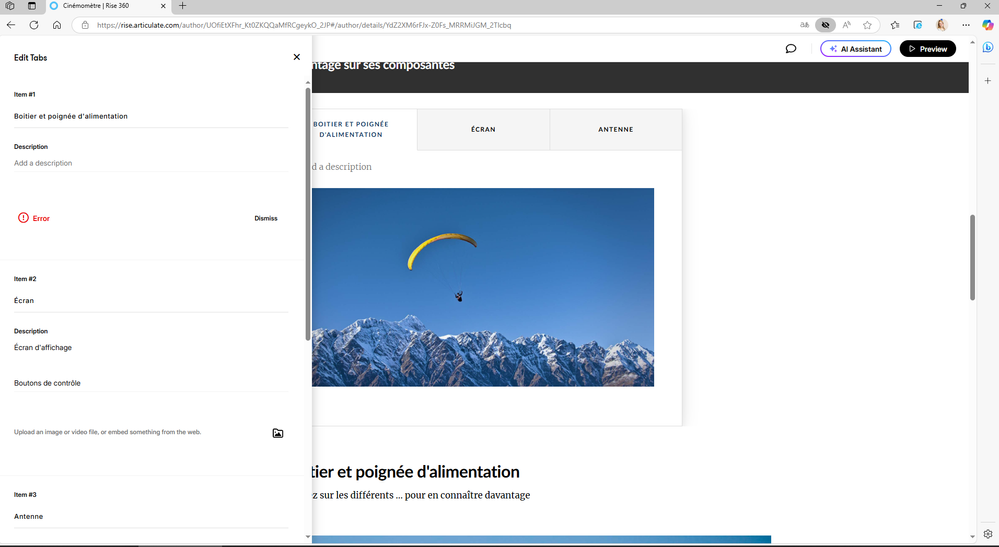
Task: Select the Cinémomètre Rise 360 browser tab
Action: tap(107, 6)
